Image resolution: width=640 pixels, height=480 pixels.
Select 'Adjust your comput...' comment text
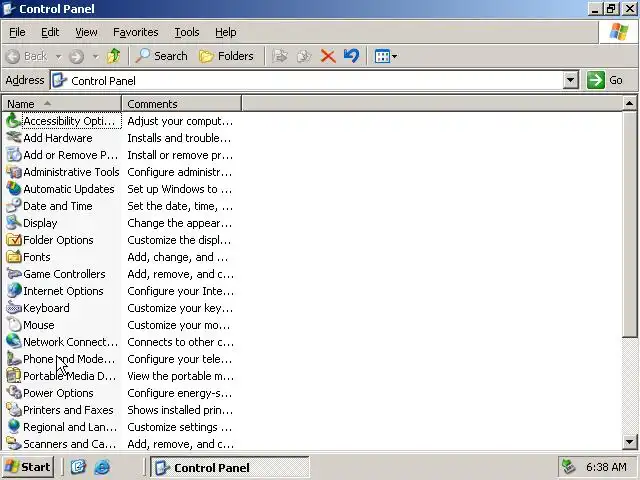180,121
